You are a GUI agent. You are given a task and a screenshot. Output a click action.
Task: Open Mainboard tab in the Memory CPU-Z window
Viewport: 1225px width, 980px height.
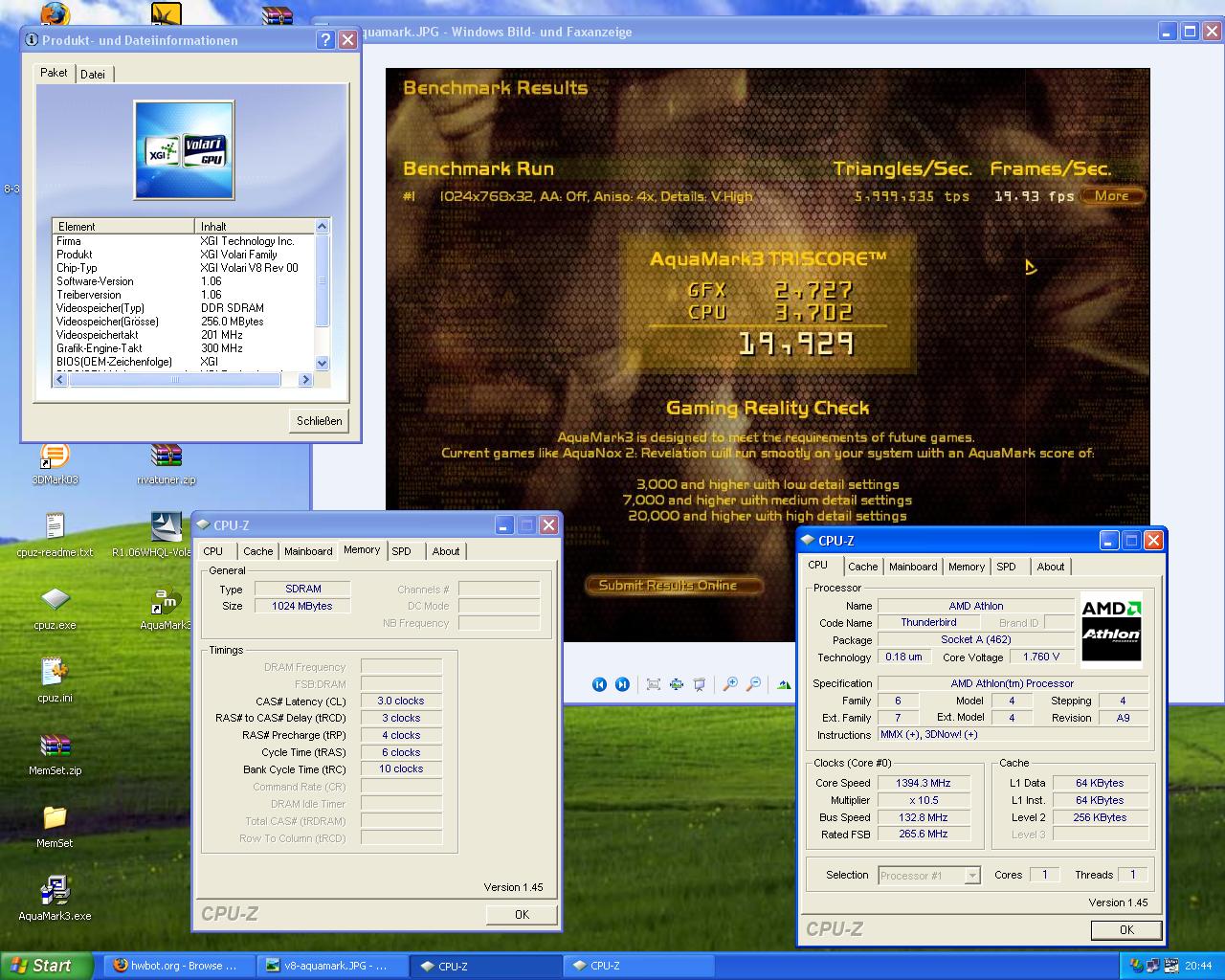tap(308, 551)
